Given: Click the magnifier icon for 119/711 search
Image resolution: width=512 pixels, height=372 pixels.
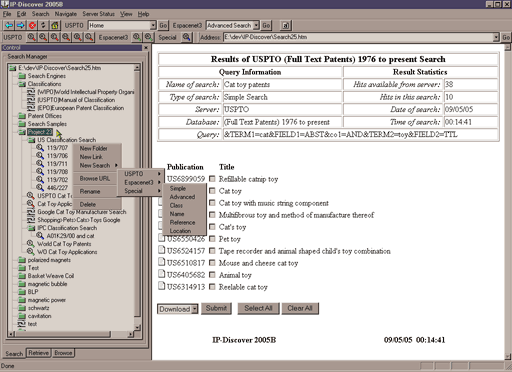Looking at the screenshot, I should [x=40, y=163].
